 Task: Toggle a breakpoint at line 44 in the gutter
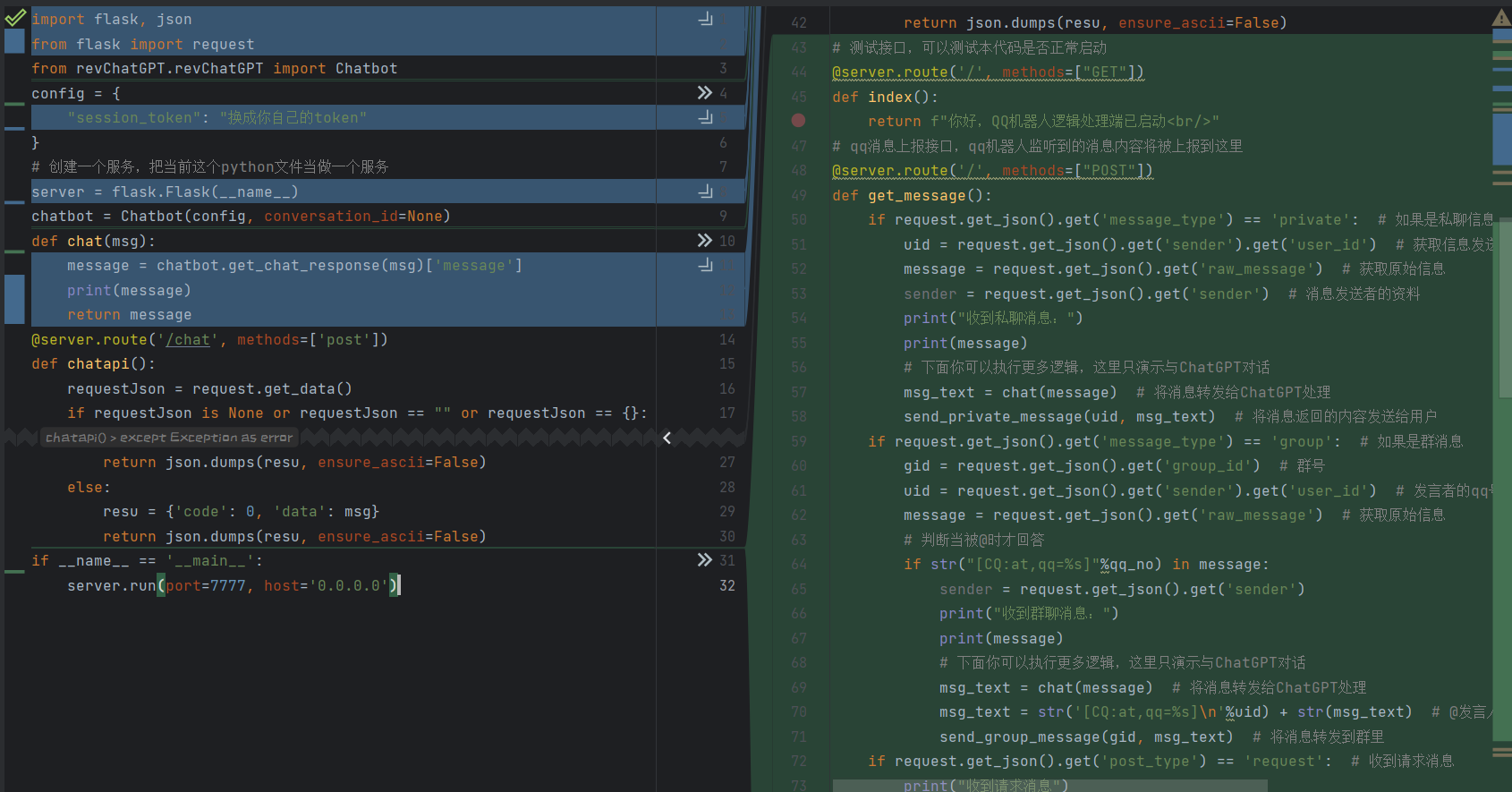(799, 72)
